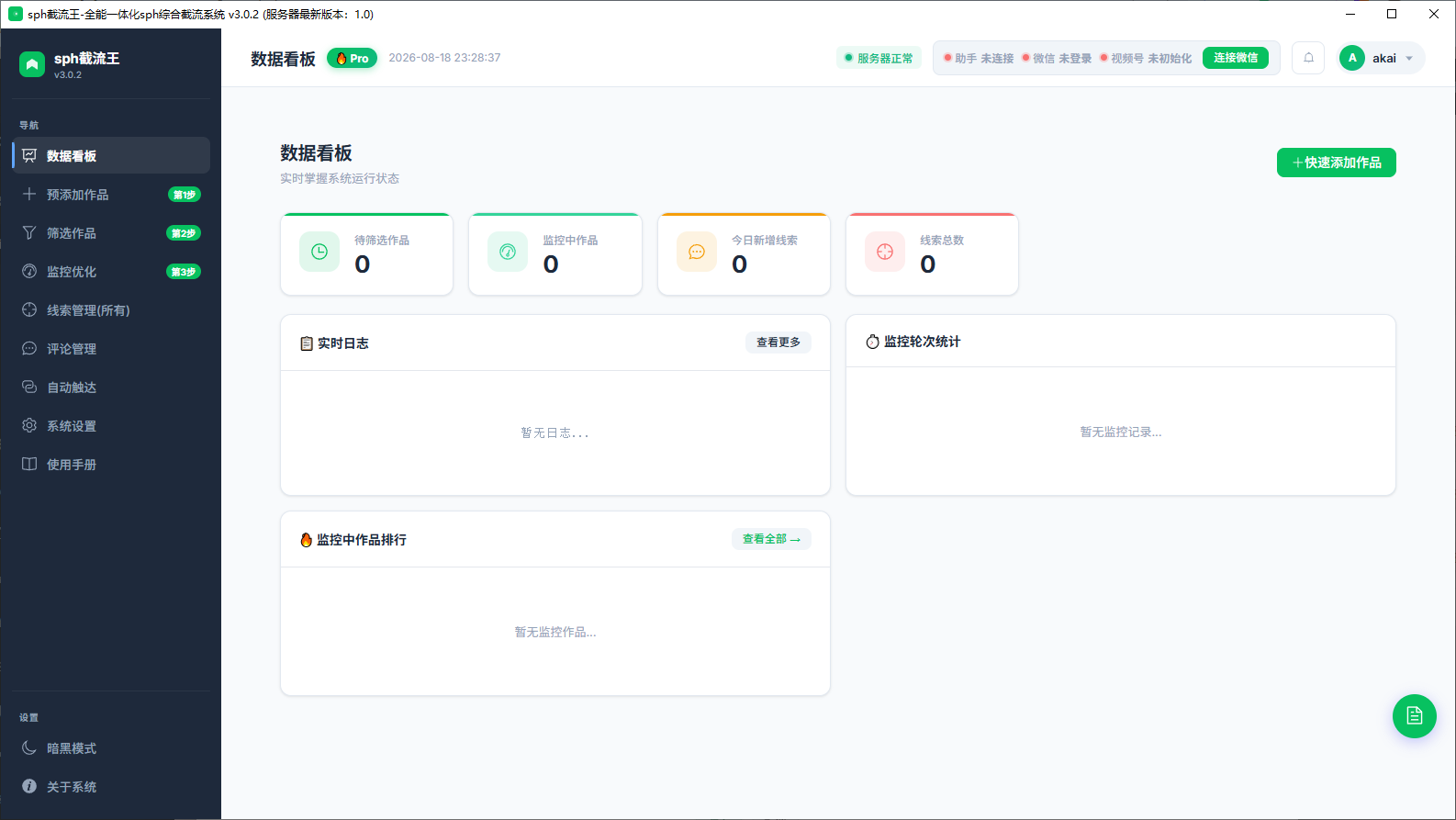Click the 使用手册 book icon
1456x820 pixels.
[x=29, y=464]
